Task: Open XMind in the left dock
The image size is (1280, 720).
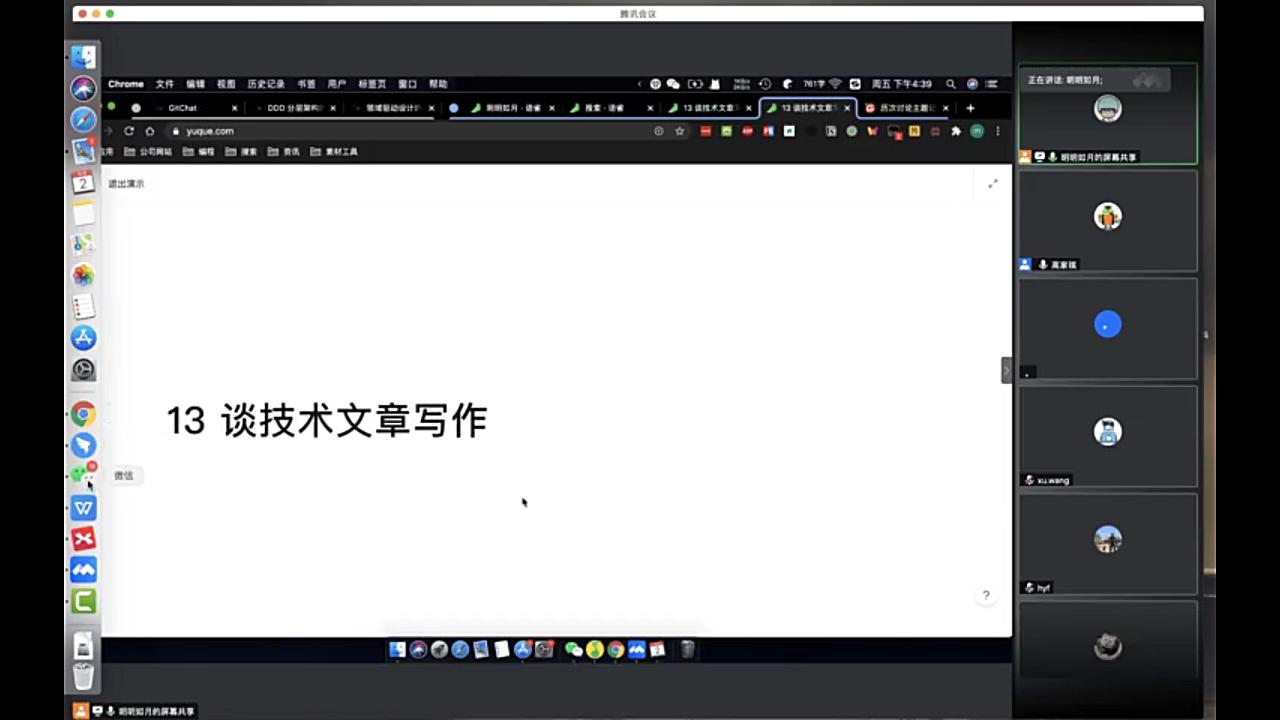Action: coord(84,539)
